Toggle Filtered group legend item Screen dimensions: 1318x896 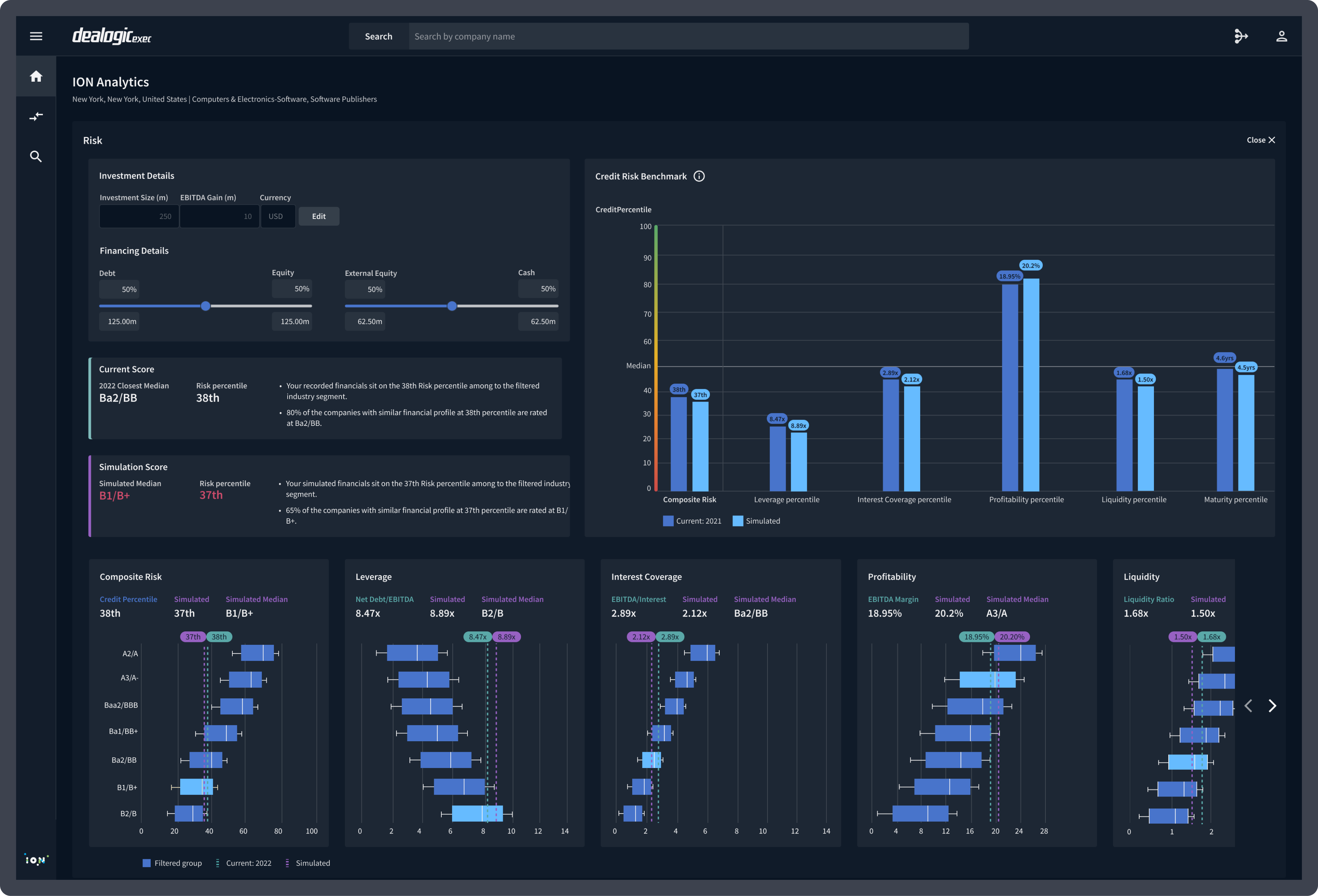(172, 863)
